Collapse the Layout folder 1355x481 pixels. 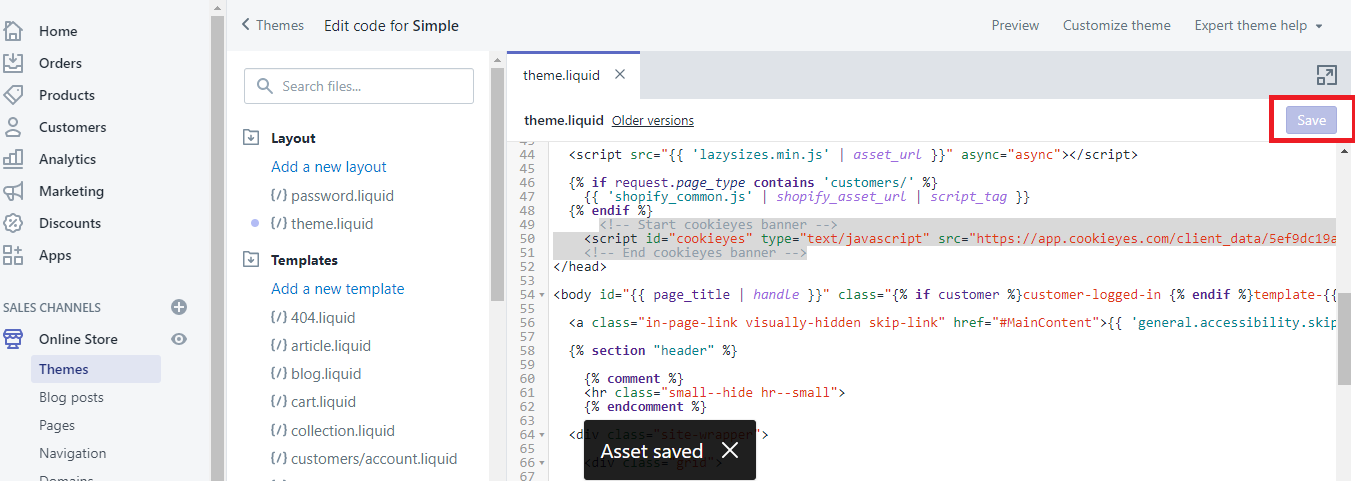click(251, 138)
